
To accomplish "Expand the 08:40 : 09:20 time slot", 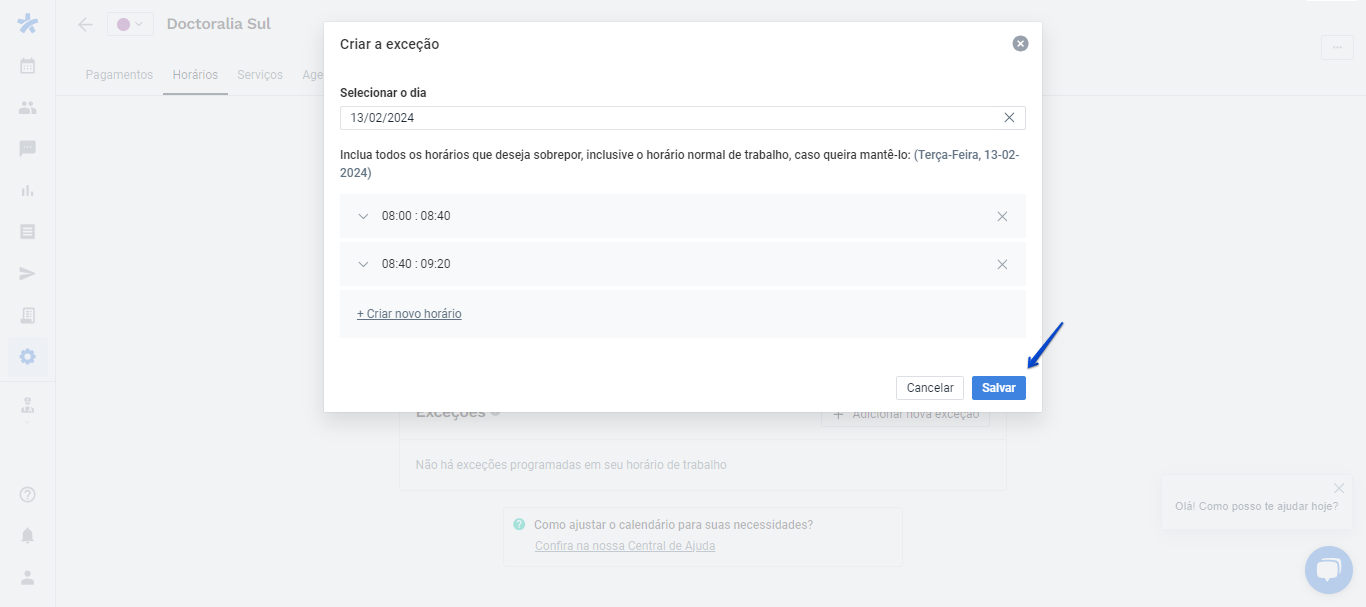I will tap(363, 264).
